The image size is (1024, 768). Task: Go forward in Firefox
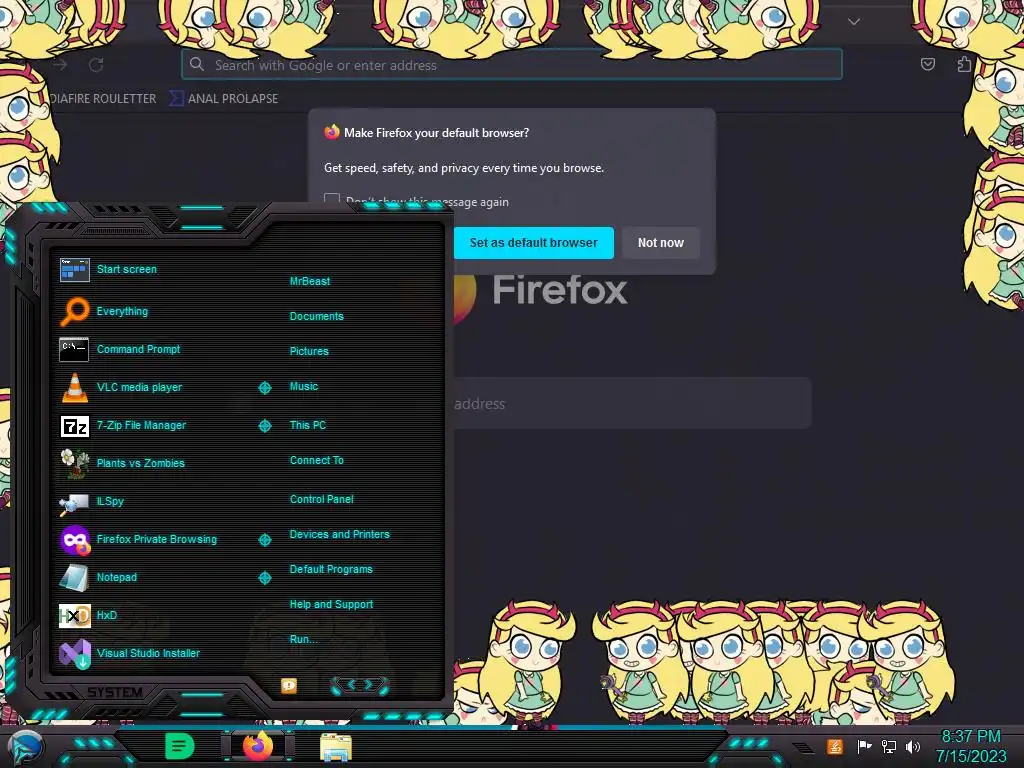(61, 65)
